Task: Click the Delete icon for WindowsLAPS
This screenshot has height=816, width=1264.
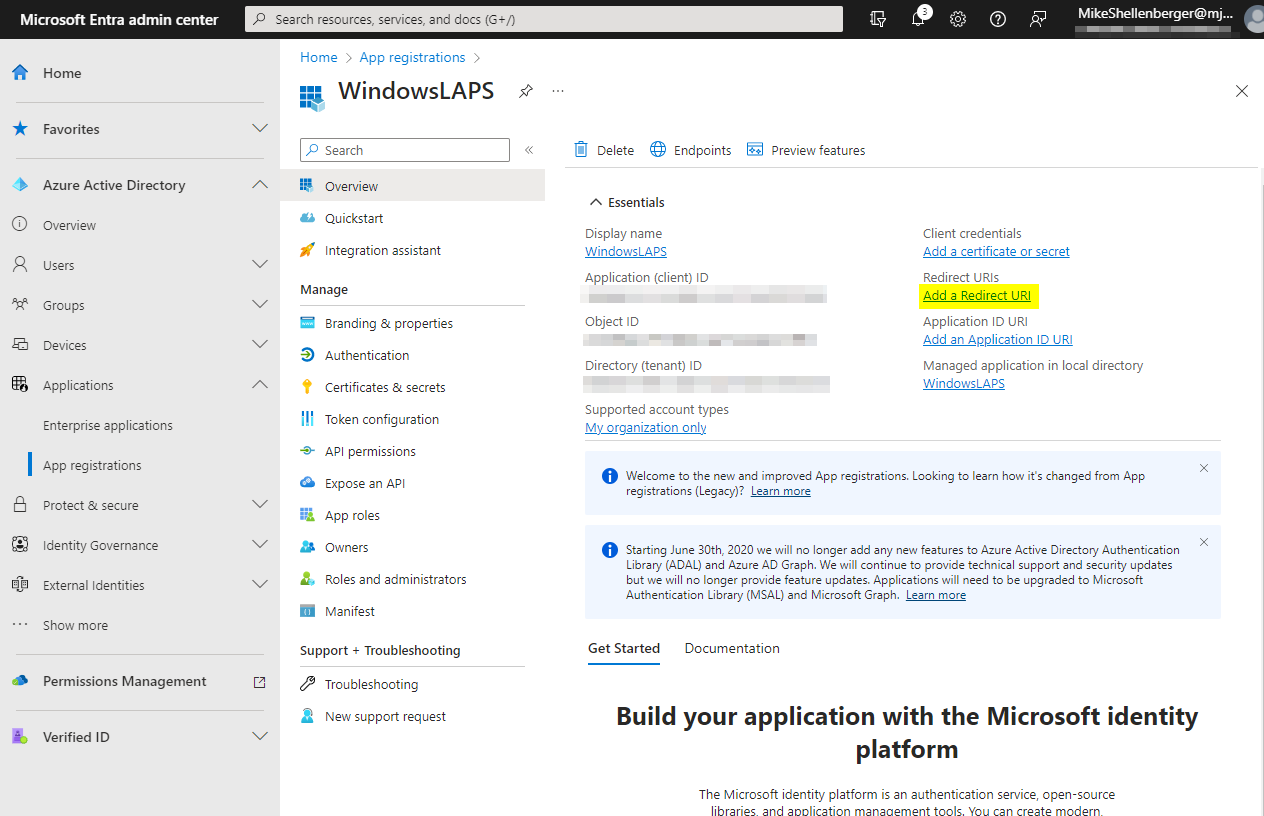Action: coord(582,149)
